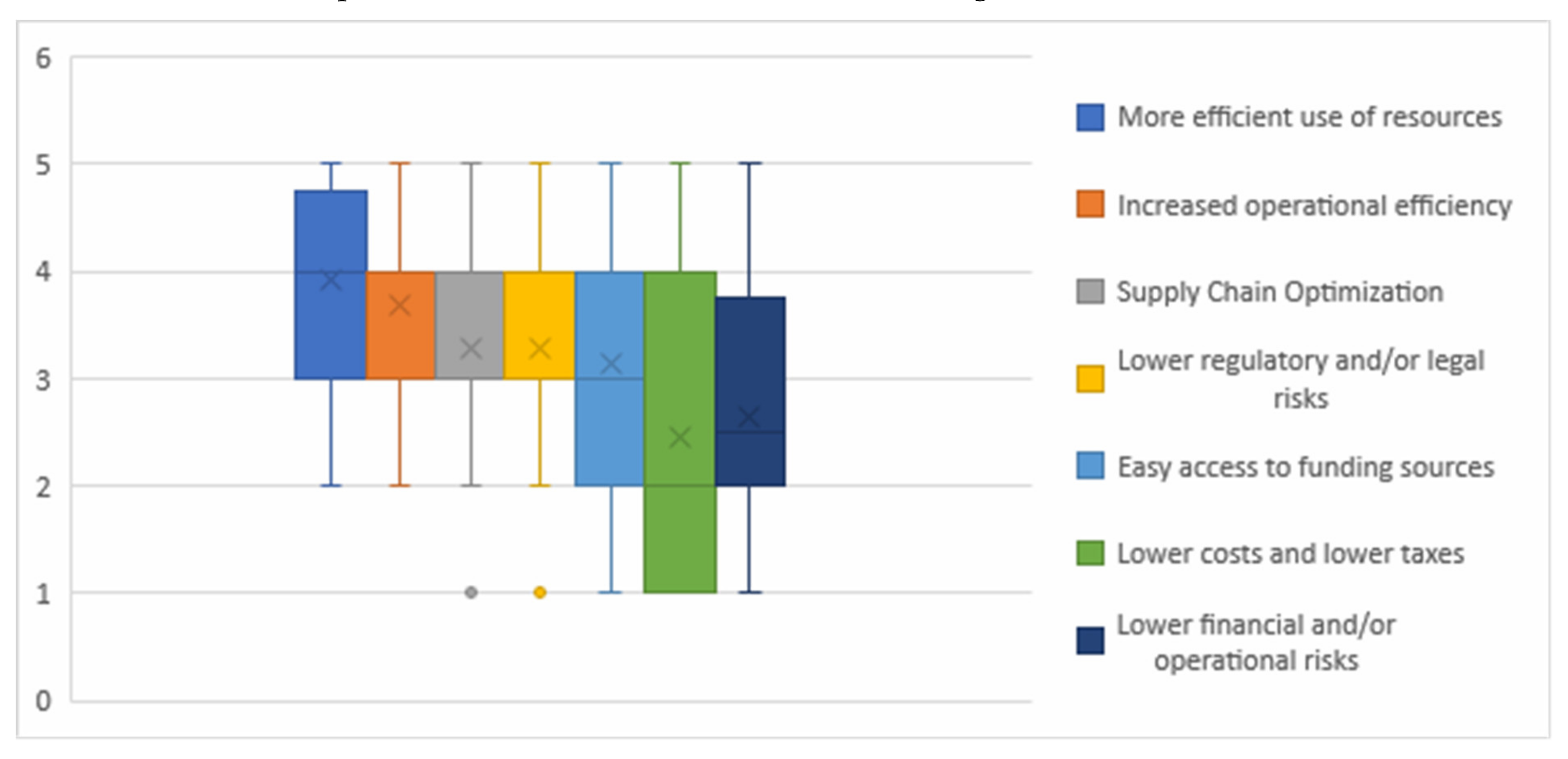Click the y-axis label 0

(43, 701)
